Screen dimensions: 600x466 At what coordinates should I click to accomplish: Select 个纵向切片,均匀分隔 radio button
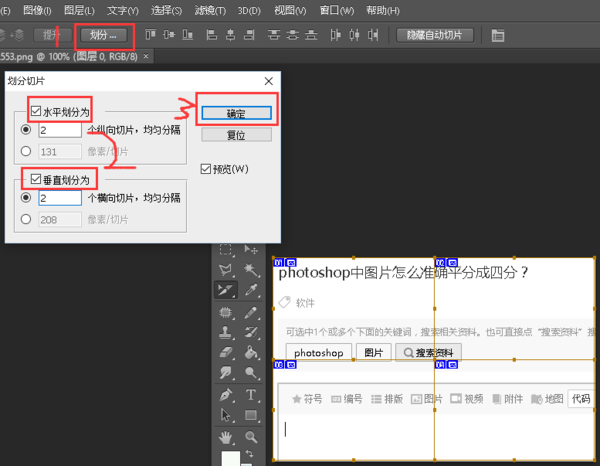click(x=26, y=130)
